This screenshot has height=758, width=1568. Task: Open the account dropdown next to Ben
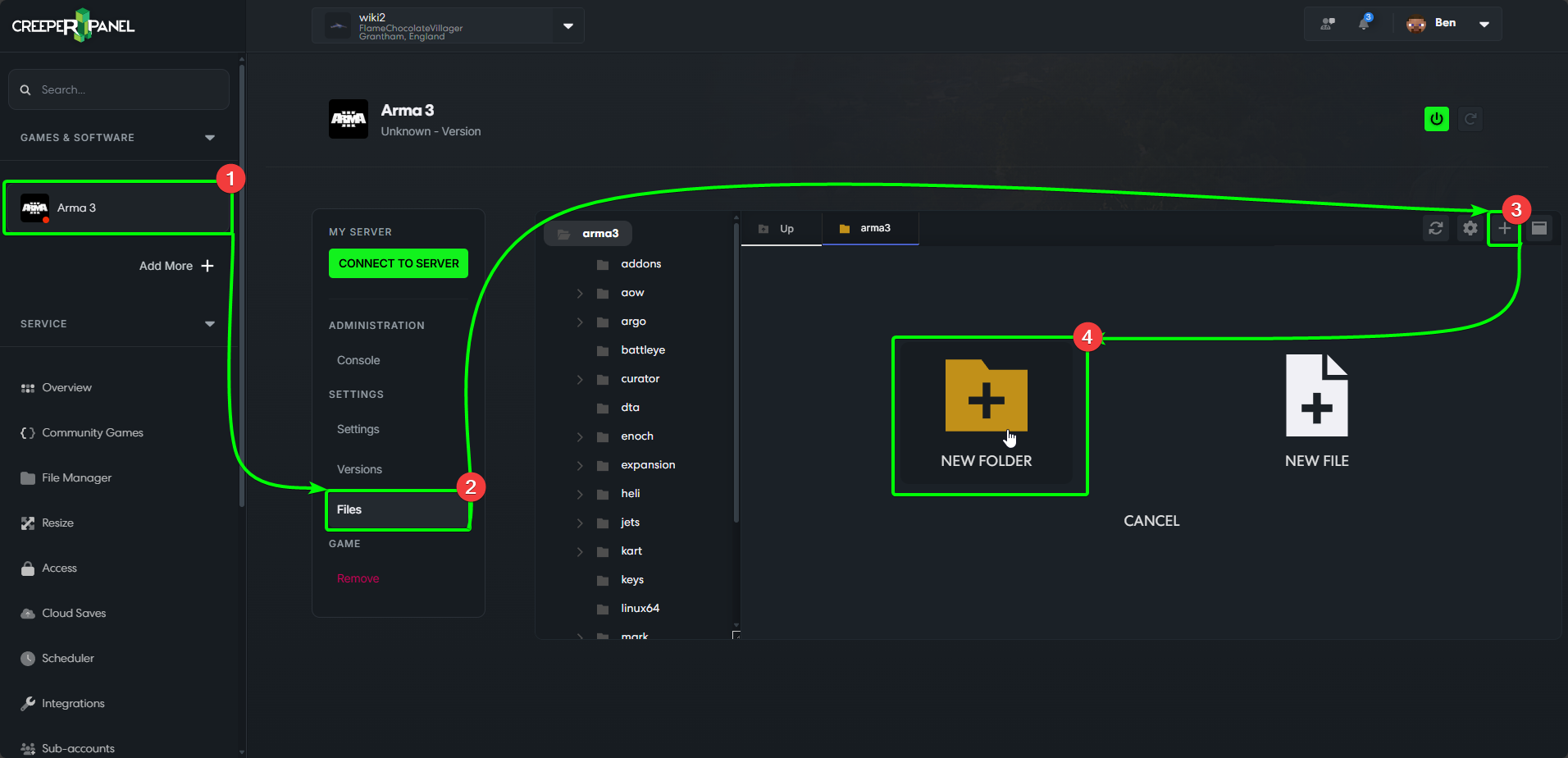coord(1484,23)
